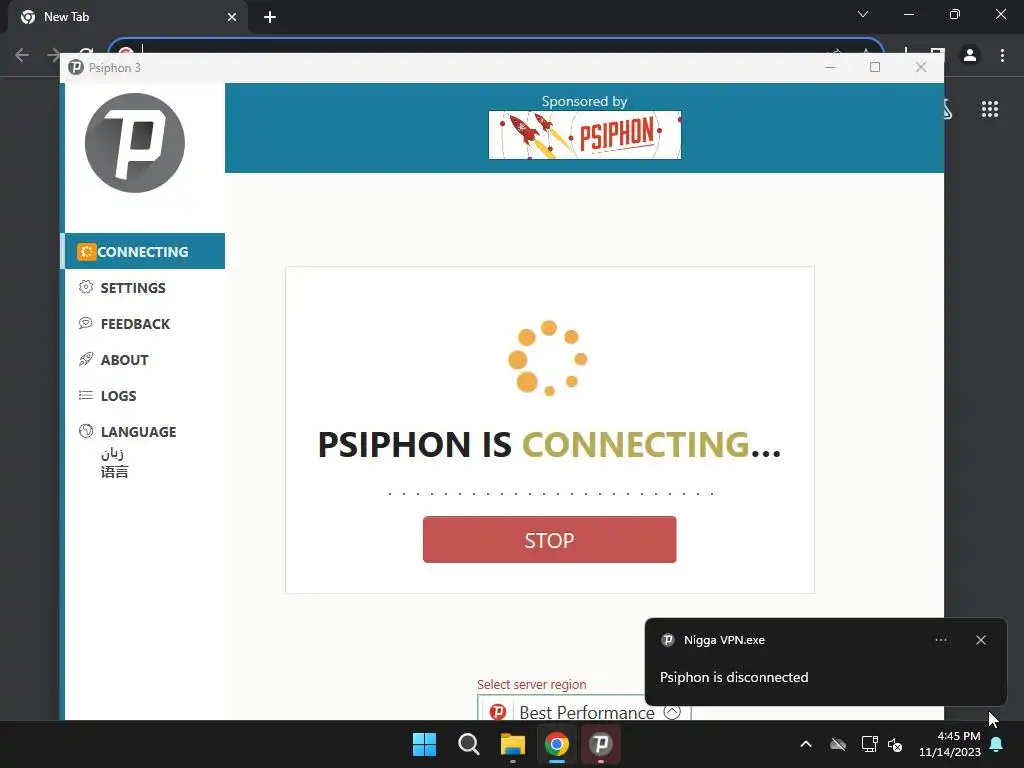The height and width of the screenshot is (768, 1024).
Task: Click Chrome back navigation arrow
Action: click(x=22, y=55)
